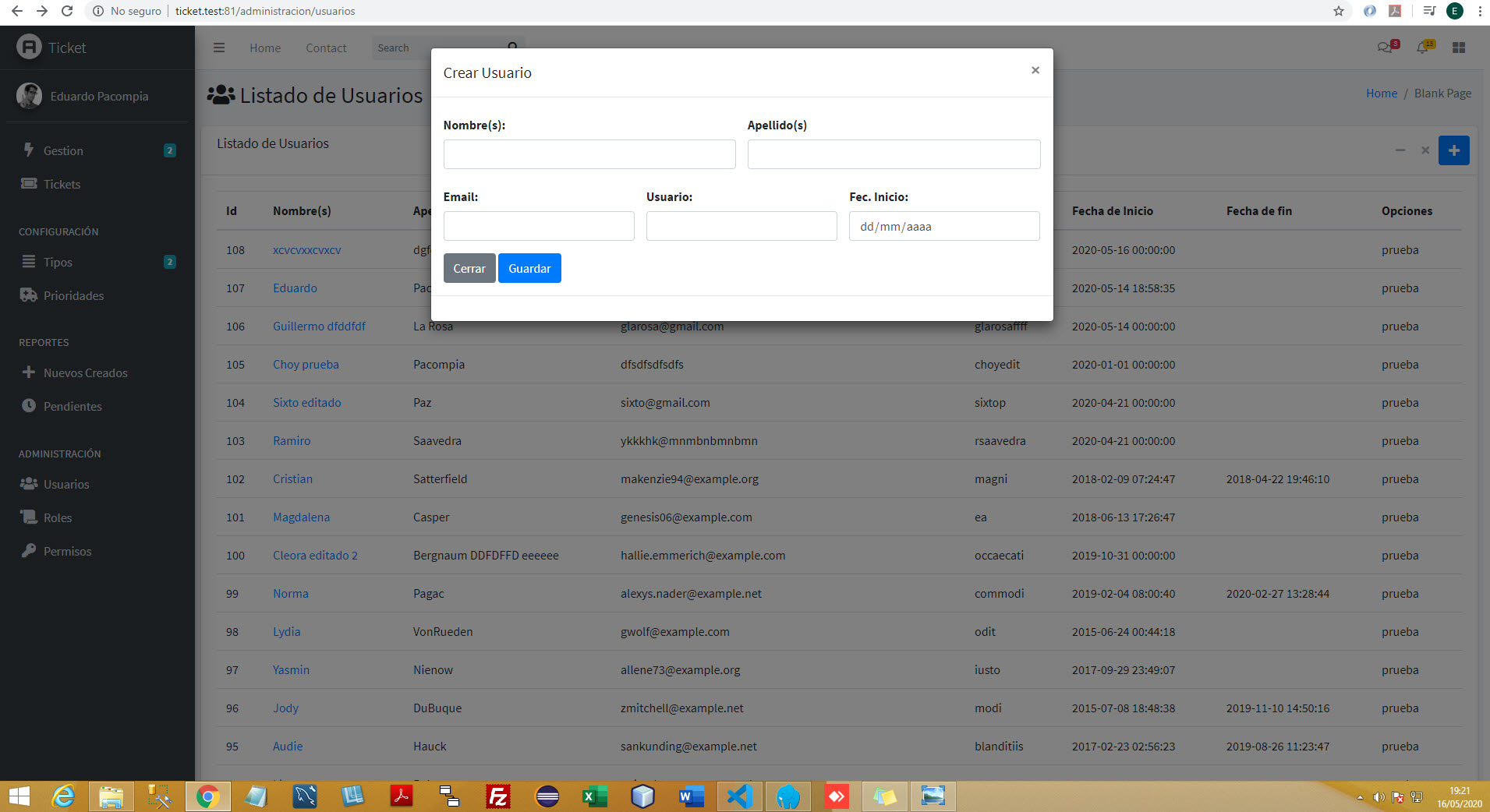Open user Ramiro link
The image size is (1490, 812).
[292, 441]
